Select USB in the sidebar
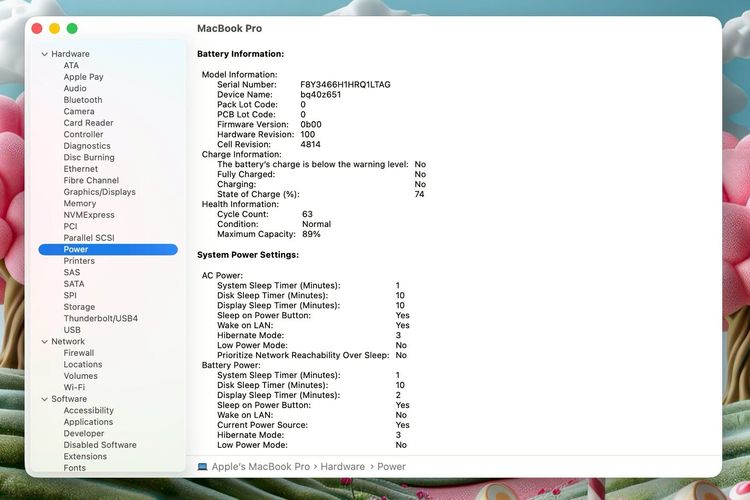Screen dimensions: 750x500 click(x=72, y=330)
